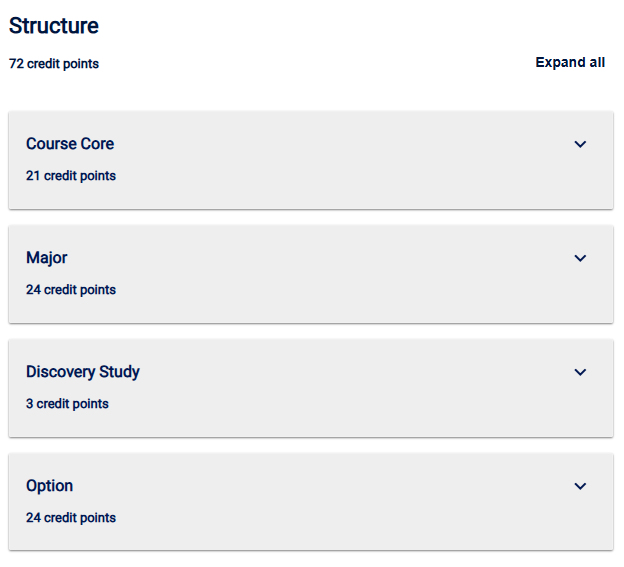Click Expand all to show every section

pos(570,62)
